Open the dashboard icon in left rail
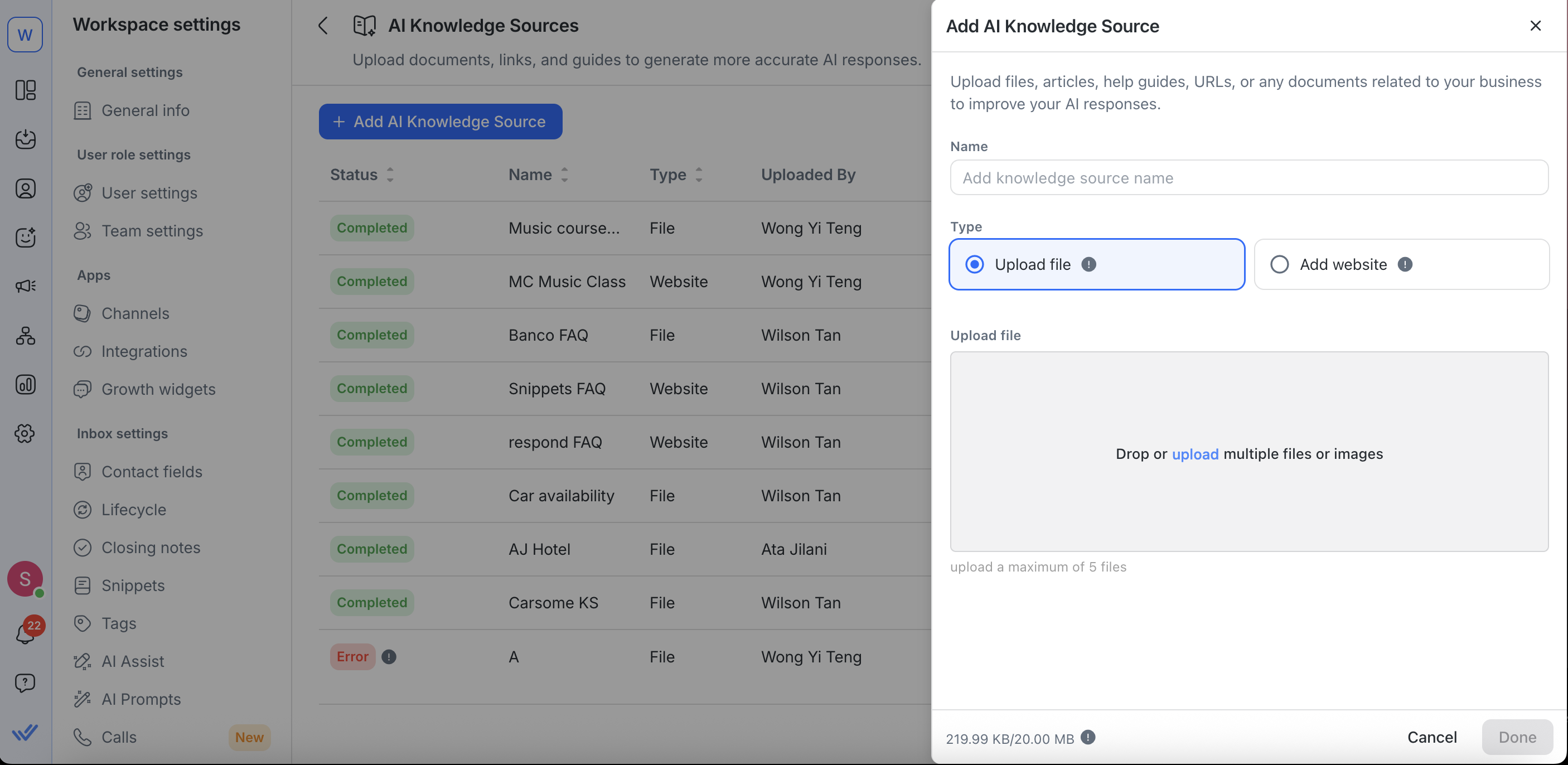 click(25, 90)
